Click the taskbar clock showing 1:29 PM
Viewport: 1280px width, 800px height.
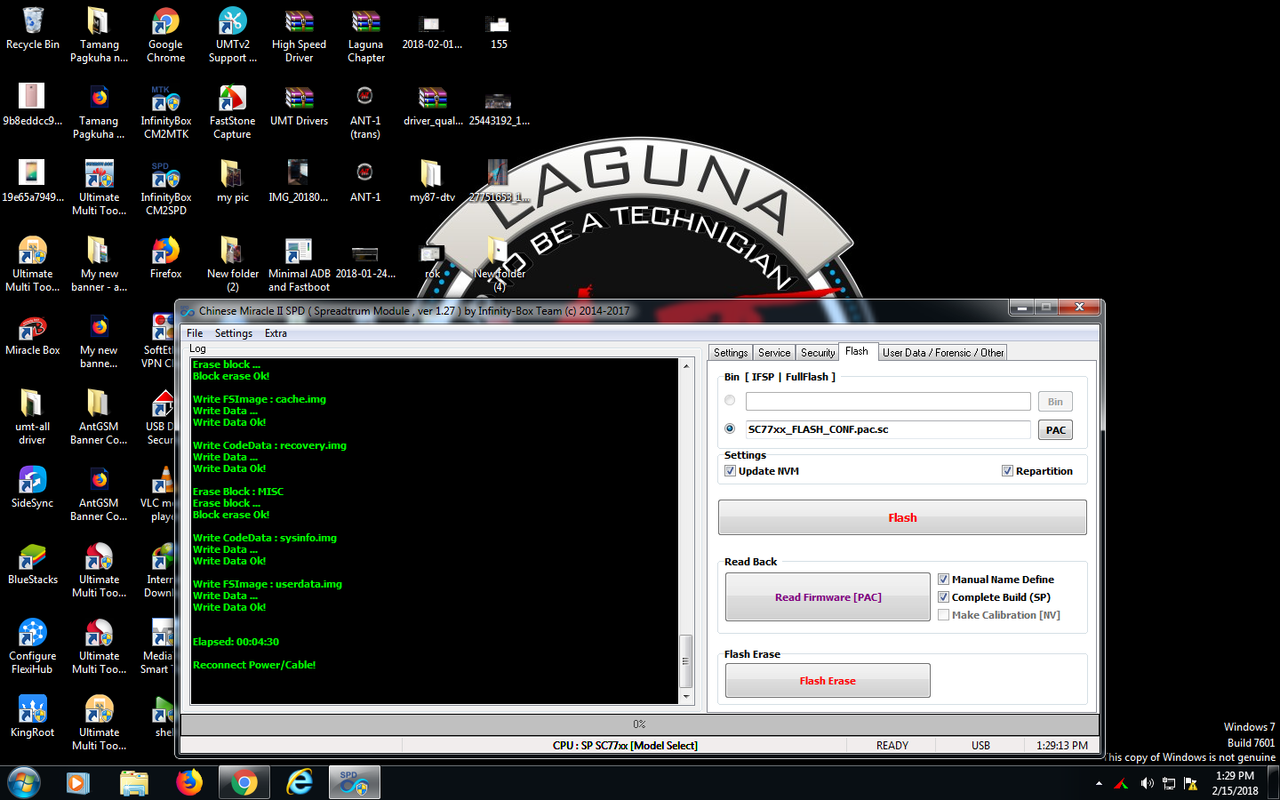coord(1235,782)
